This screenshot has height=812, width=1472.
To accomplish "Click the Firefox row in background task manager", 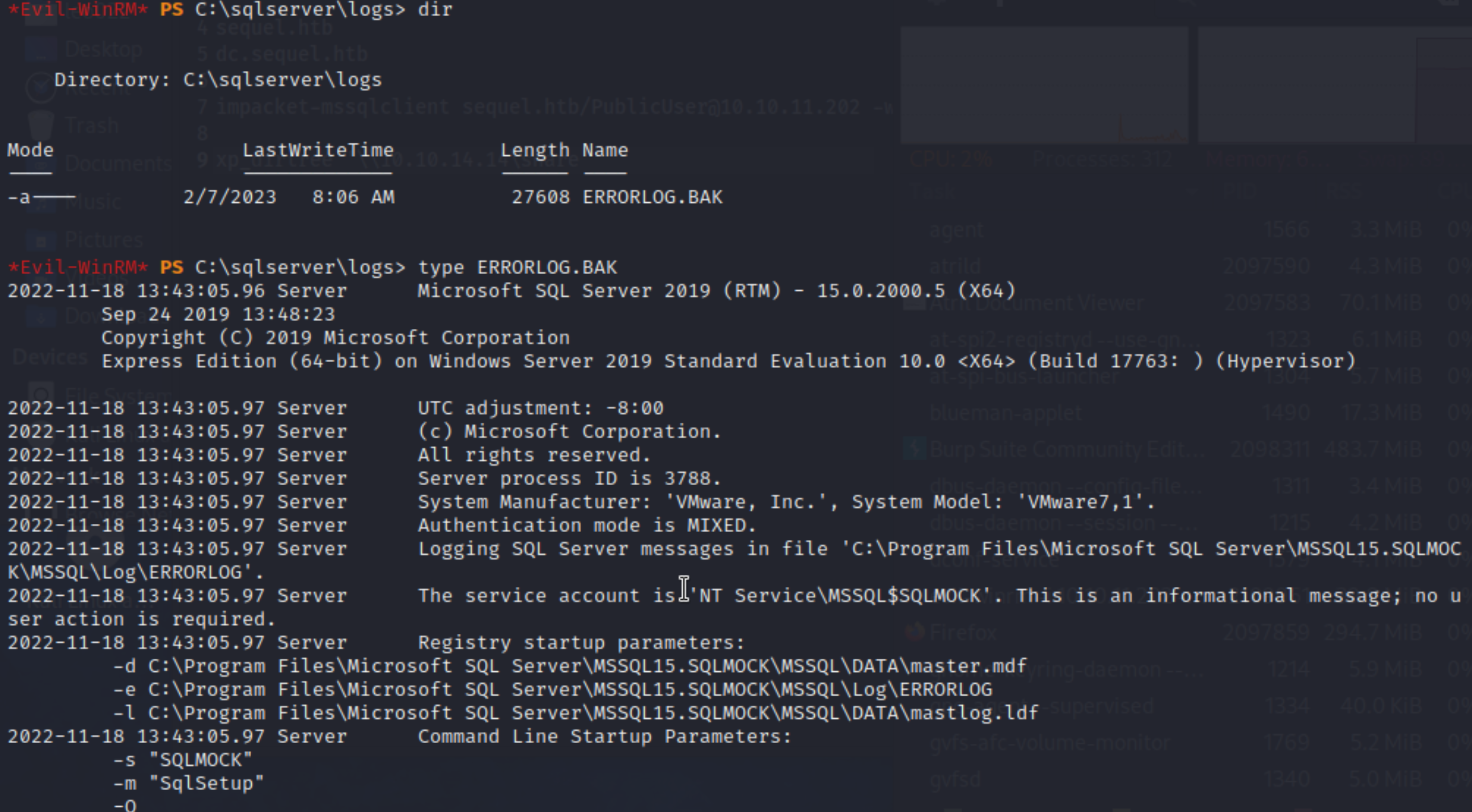I will 1188,633.
